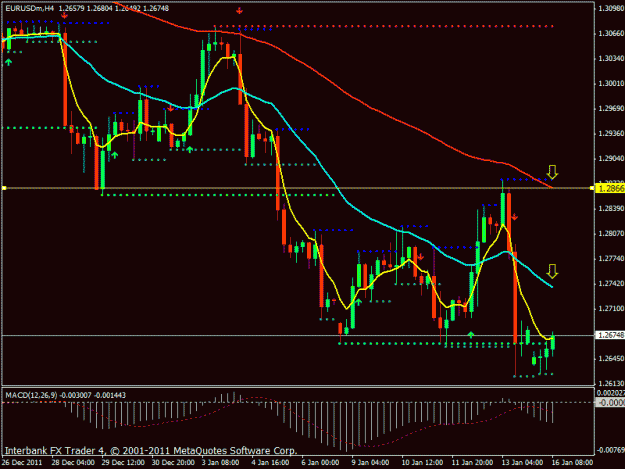Click the 30 Dec 20:00 time label

(x=173, y=462)
